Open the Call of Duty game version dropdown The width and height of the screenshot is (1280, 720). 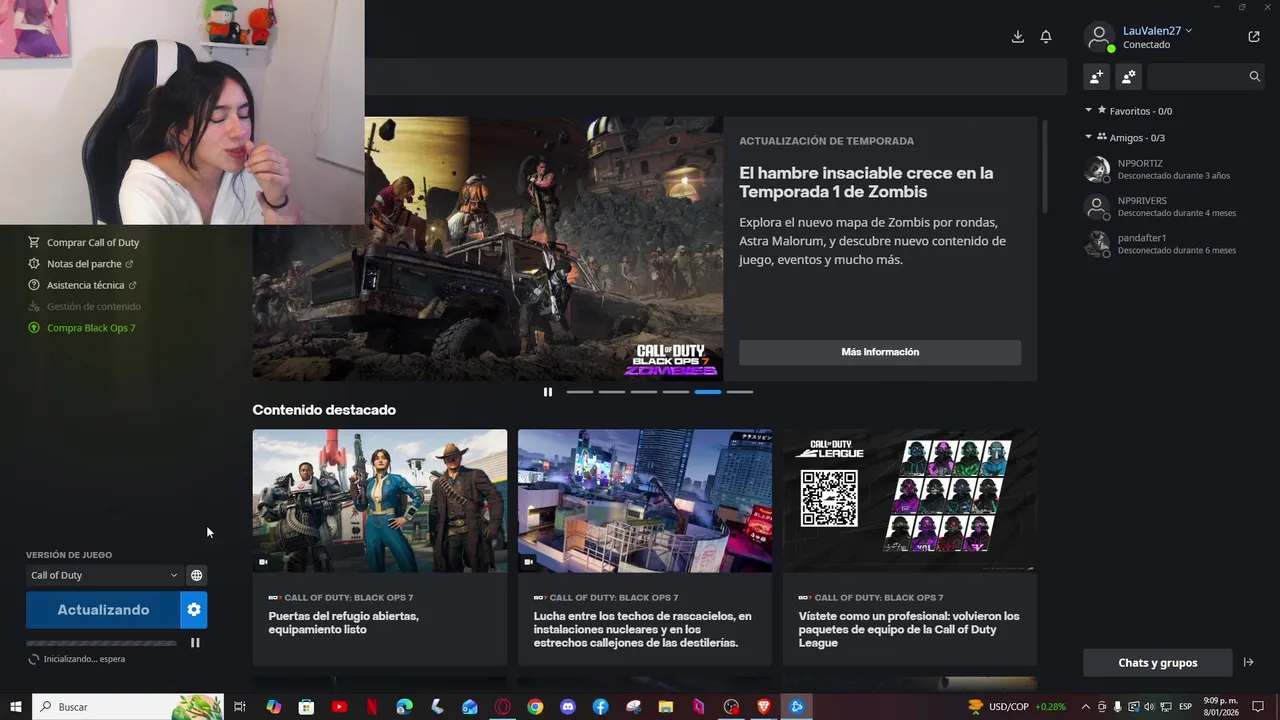coord(104,575)
